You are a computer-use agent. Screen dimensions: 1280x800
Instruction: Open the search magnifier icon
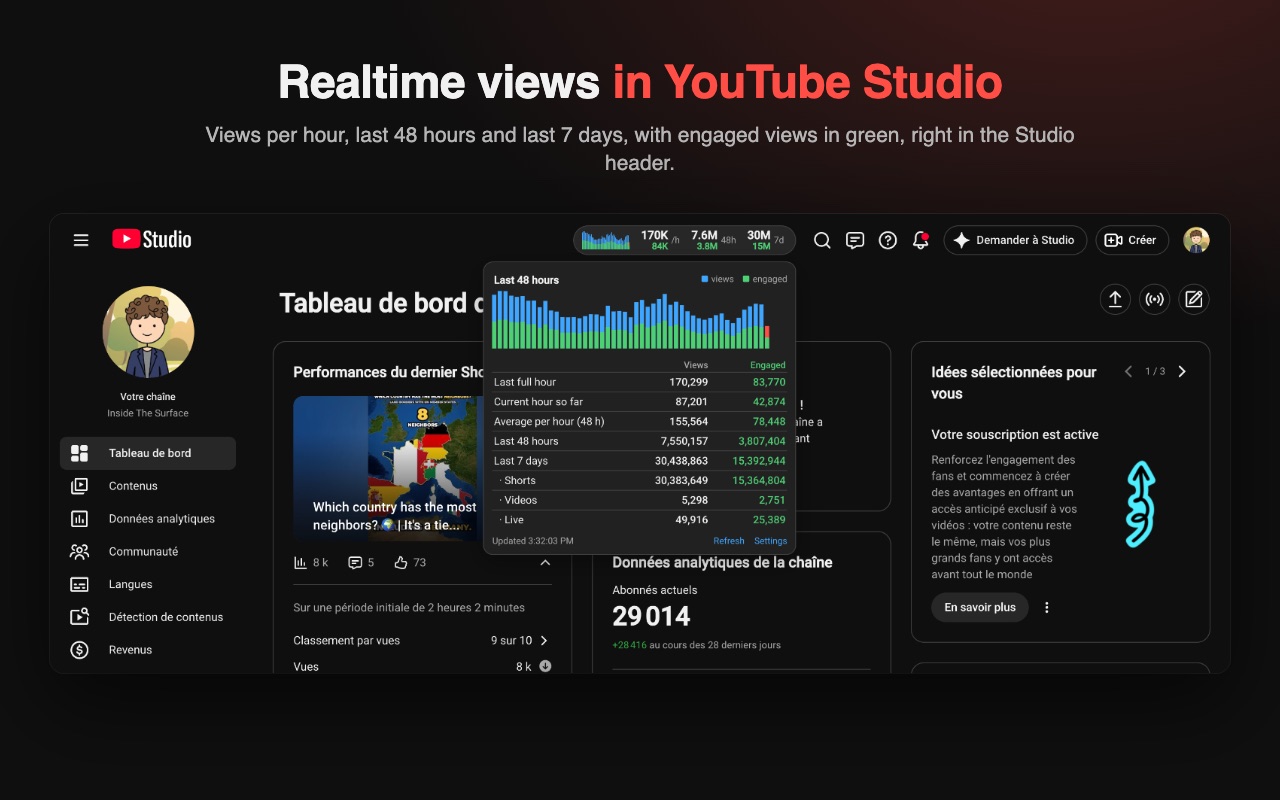(822, 240)
